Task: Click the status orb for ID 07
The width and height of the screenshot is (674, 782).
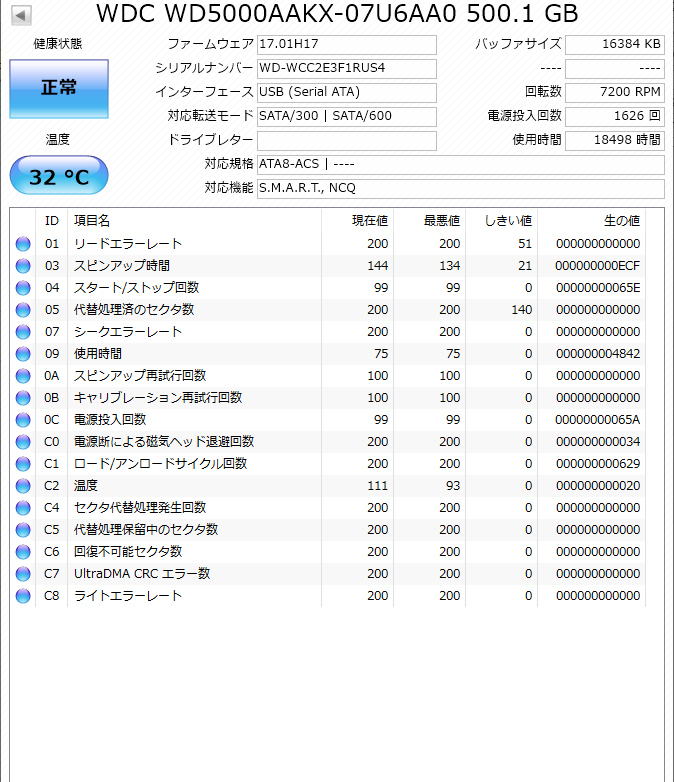Action: click(23, 332)
